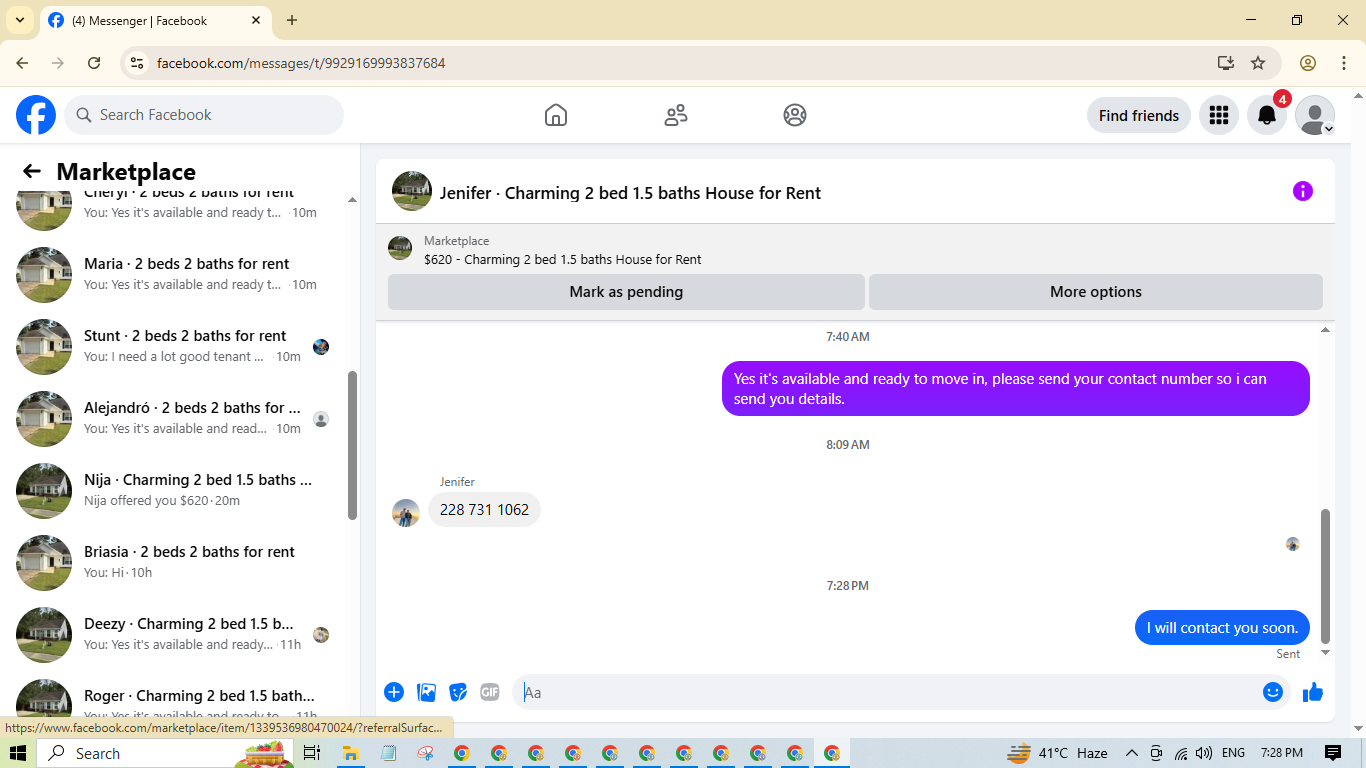Click Mark as pending button
This screenshot has height=768, width=1366.
coord(626,292)
